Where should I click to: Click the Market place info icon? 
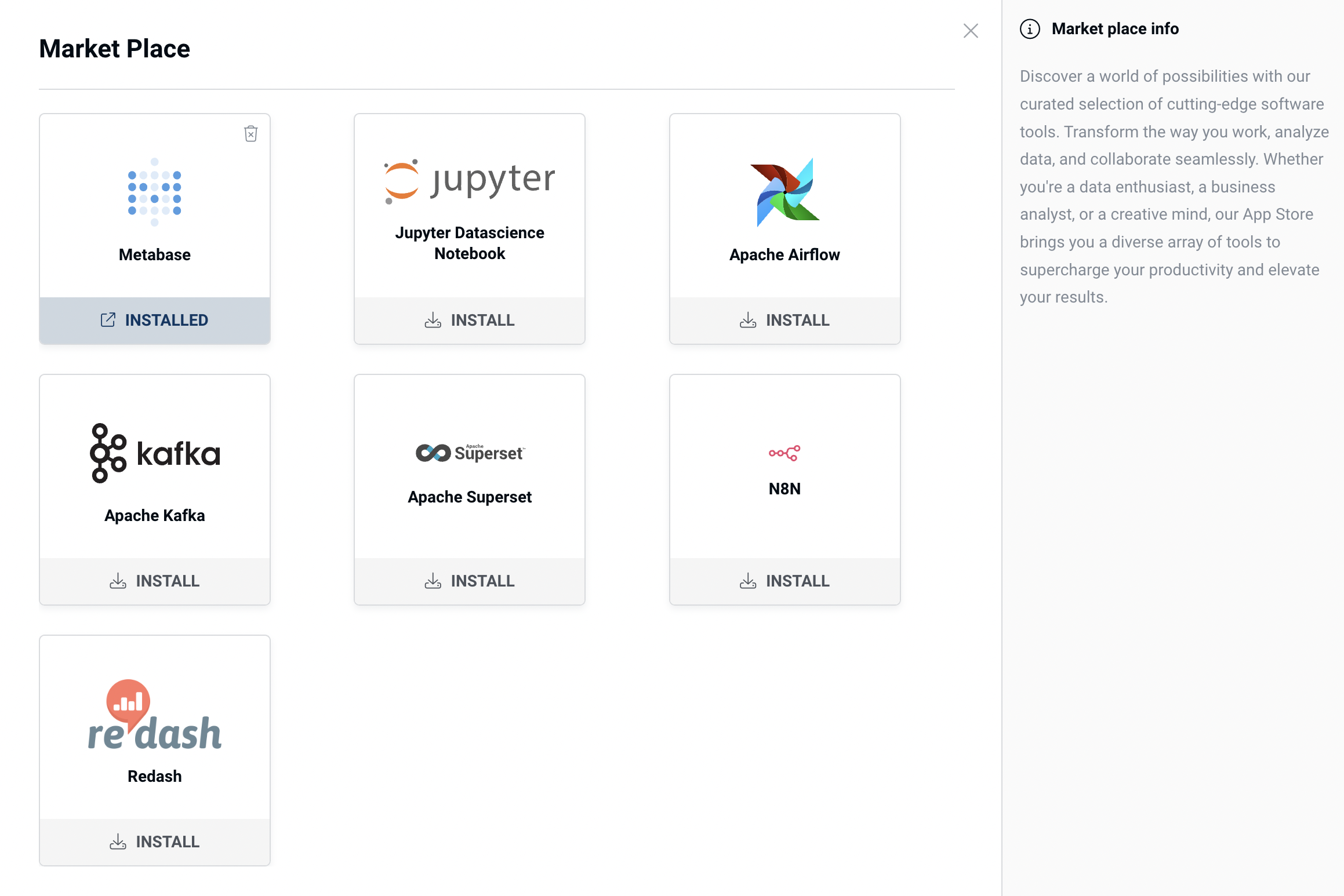[1030, 29]
